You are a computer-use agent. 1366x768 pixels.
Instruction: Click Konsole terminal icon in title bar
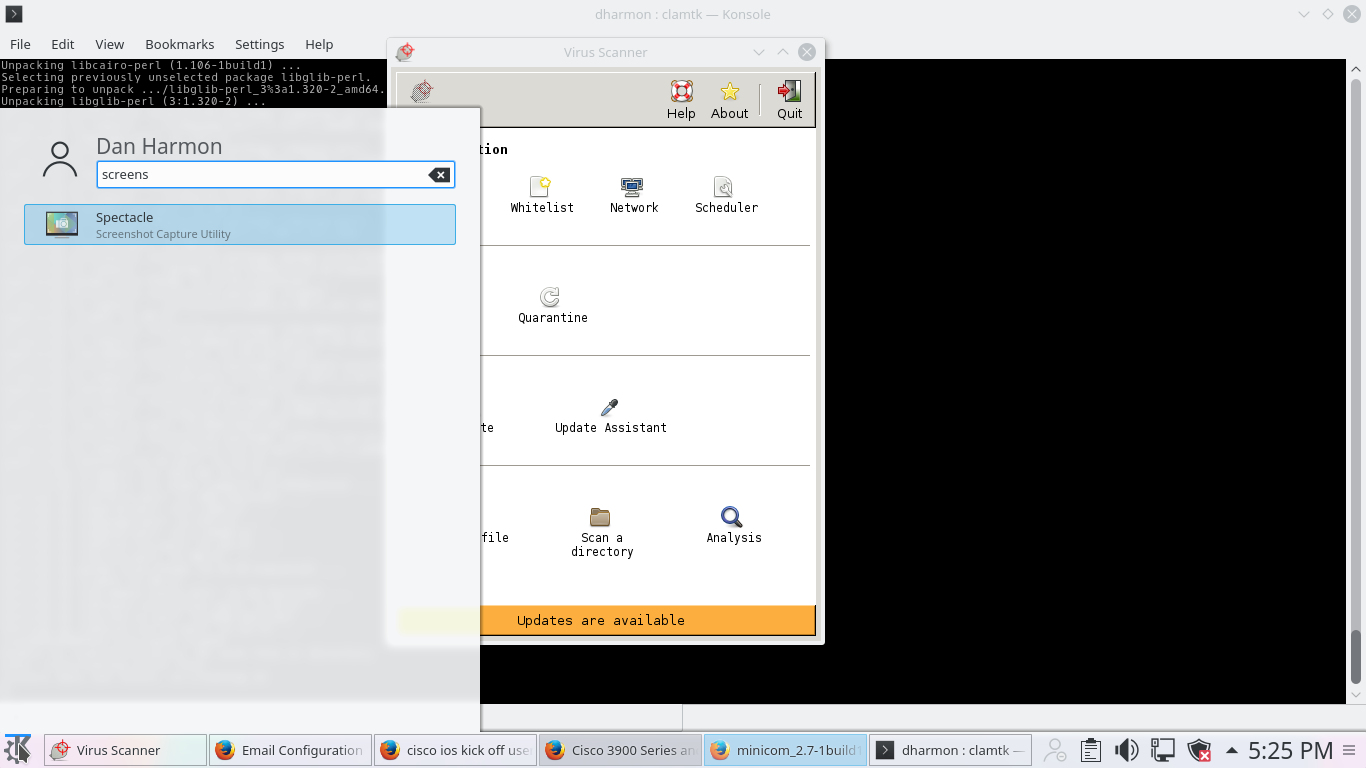click(x=14, y=14)
